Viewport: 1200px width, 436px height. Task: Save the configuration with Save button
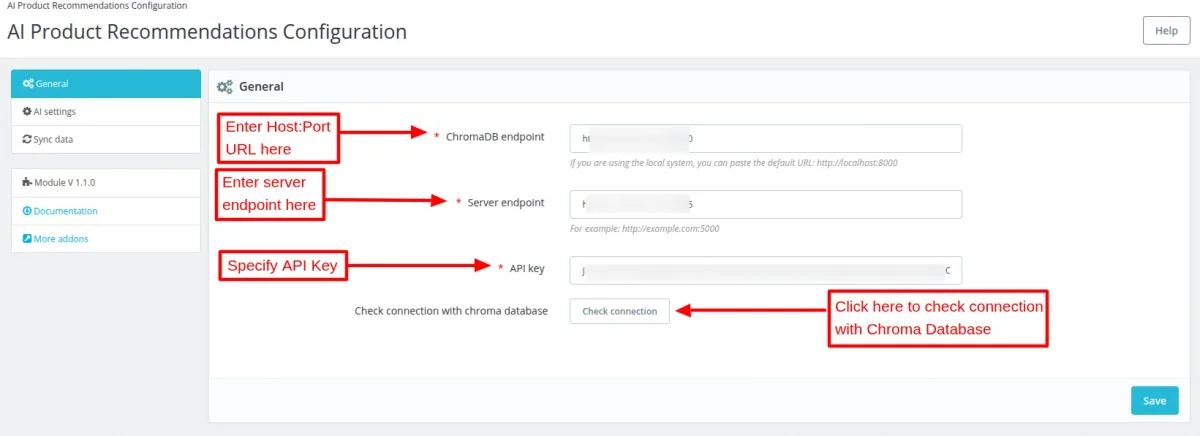point(1154,400)
